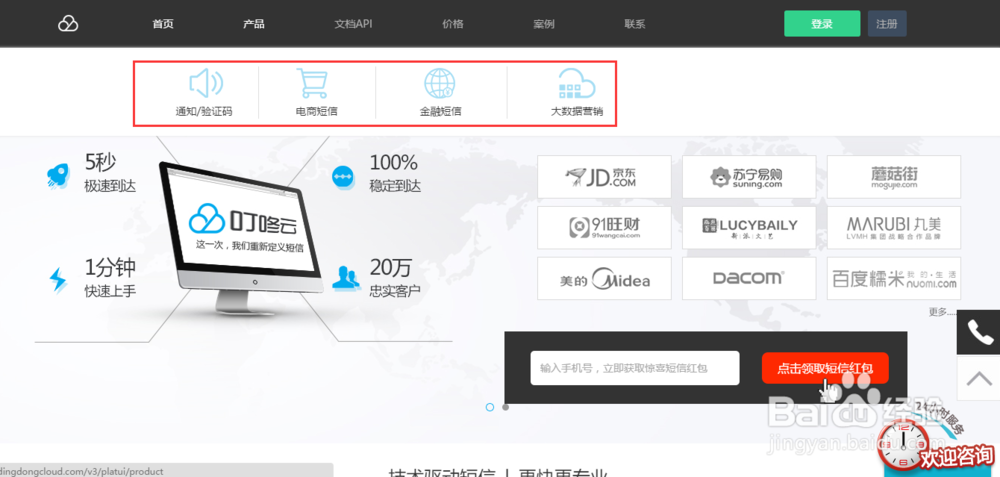
Task: Click the 快速上手 text
Action: click(x=110, y=291)
